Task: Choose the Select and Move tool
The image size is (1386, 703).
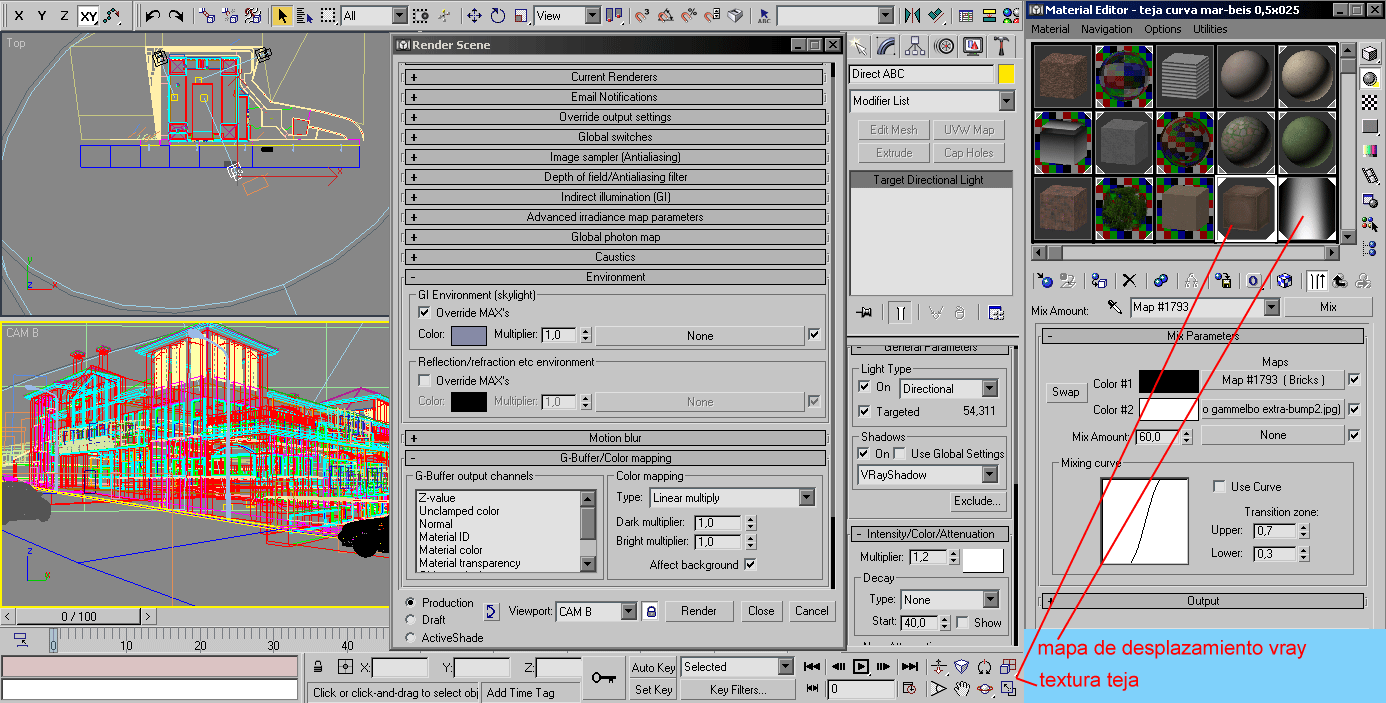Action: [x=474, y=16]
